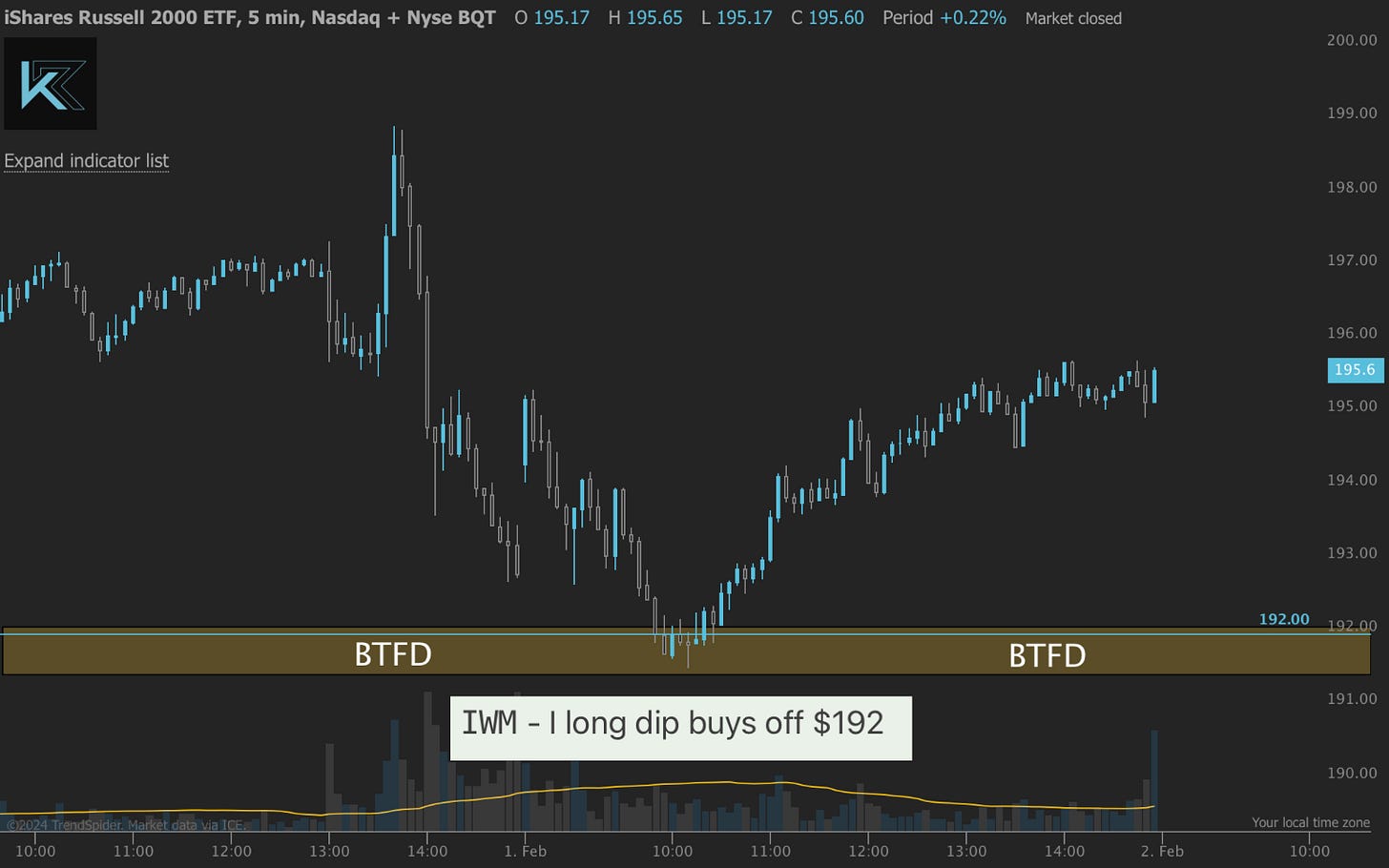Click the 197.00 price axis label
The image size is (1389, 868).
coord(1352,259)
